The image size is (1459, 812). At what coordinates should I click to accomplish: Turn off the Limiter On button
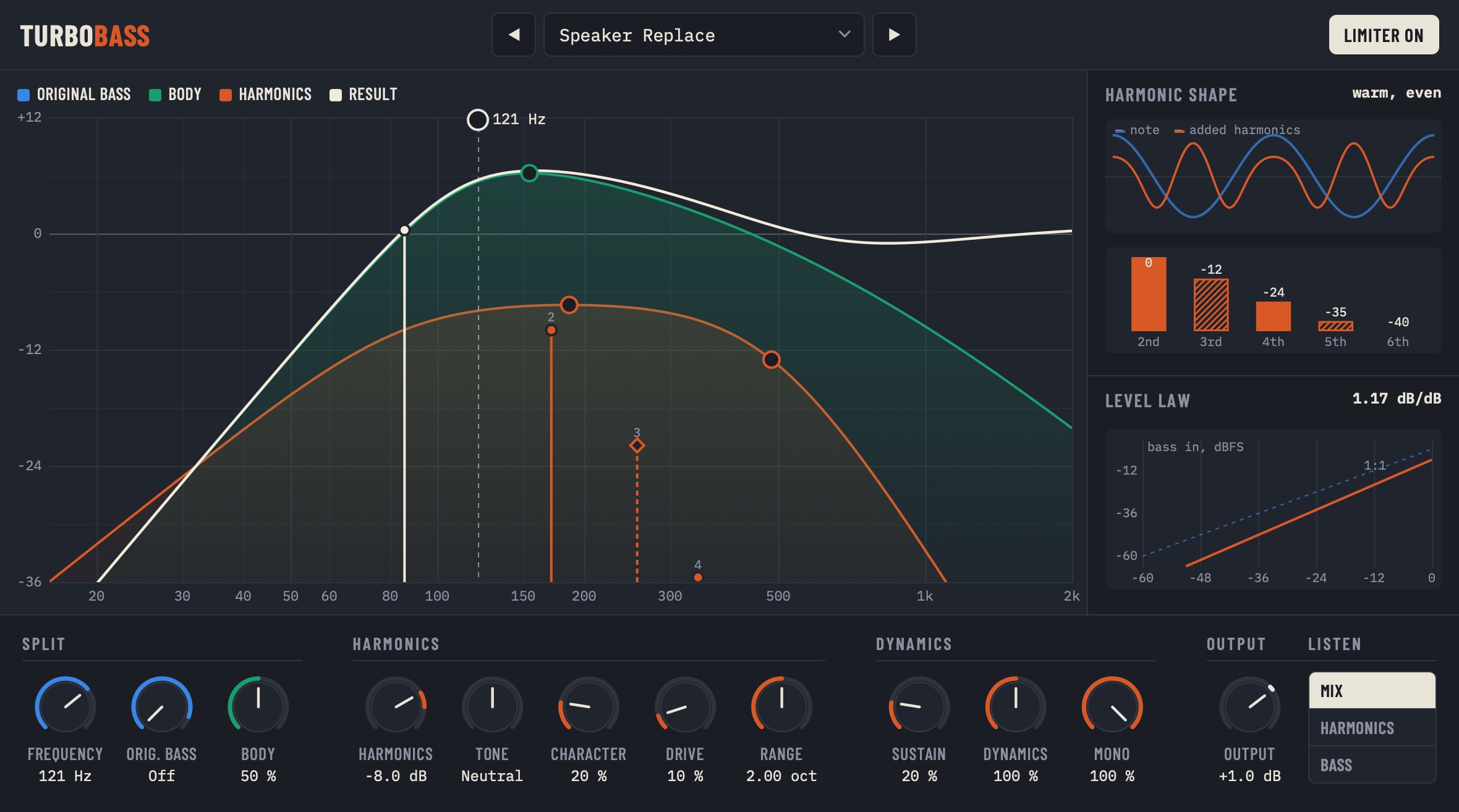(1384, 35)
